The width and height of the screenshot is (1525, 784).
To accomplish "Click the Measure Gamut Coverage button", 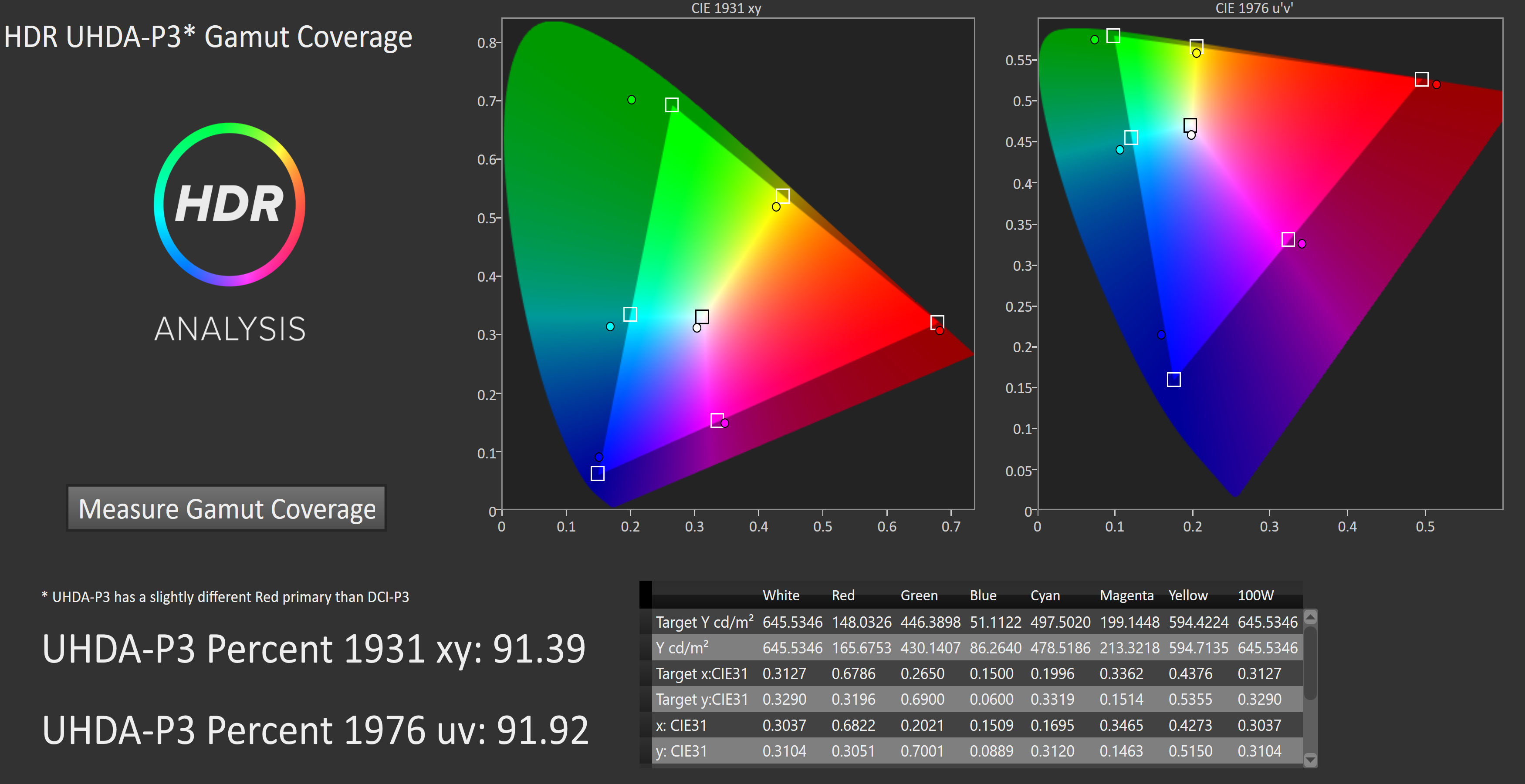I will pos(226,508).
